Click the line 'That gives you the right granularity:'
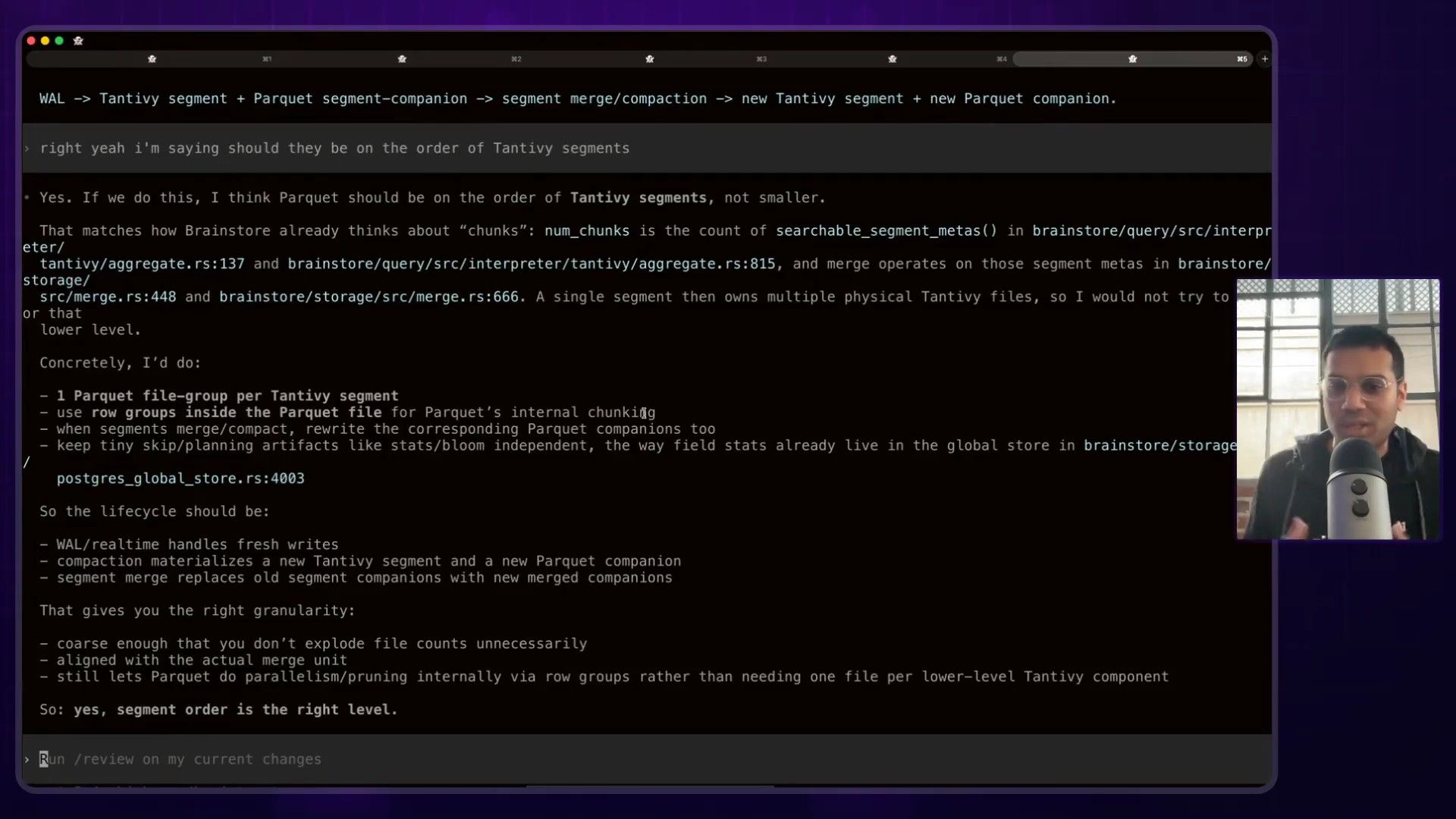Screen dimensions: 1456x819 197,610
